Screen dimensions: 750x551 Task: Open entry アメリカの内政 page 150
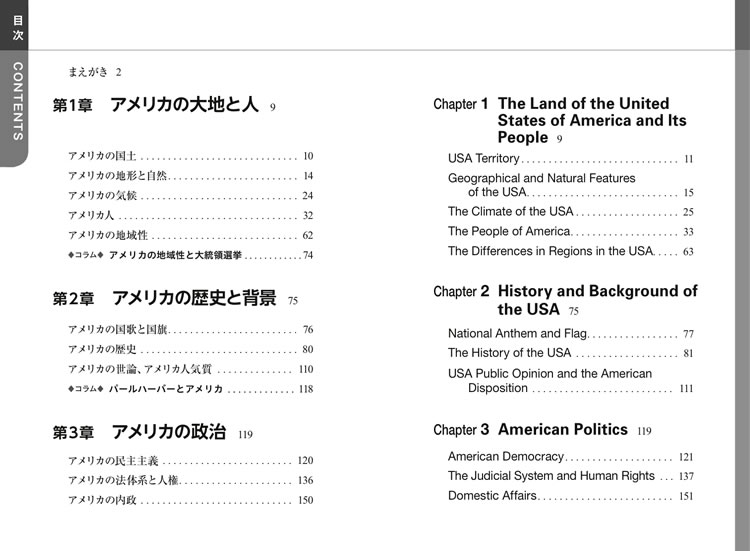click(x=190, y=500)
